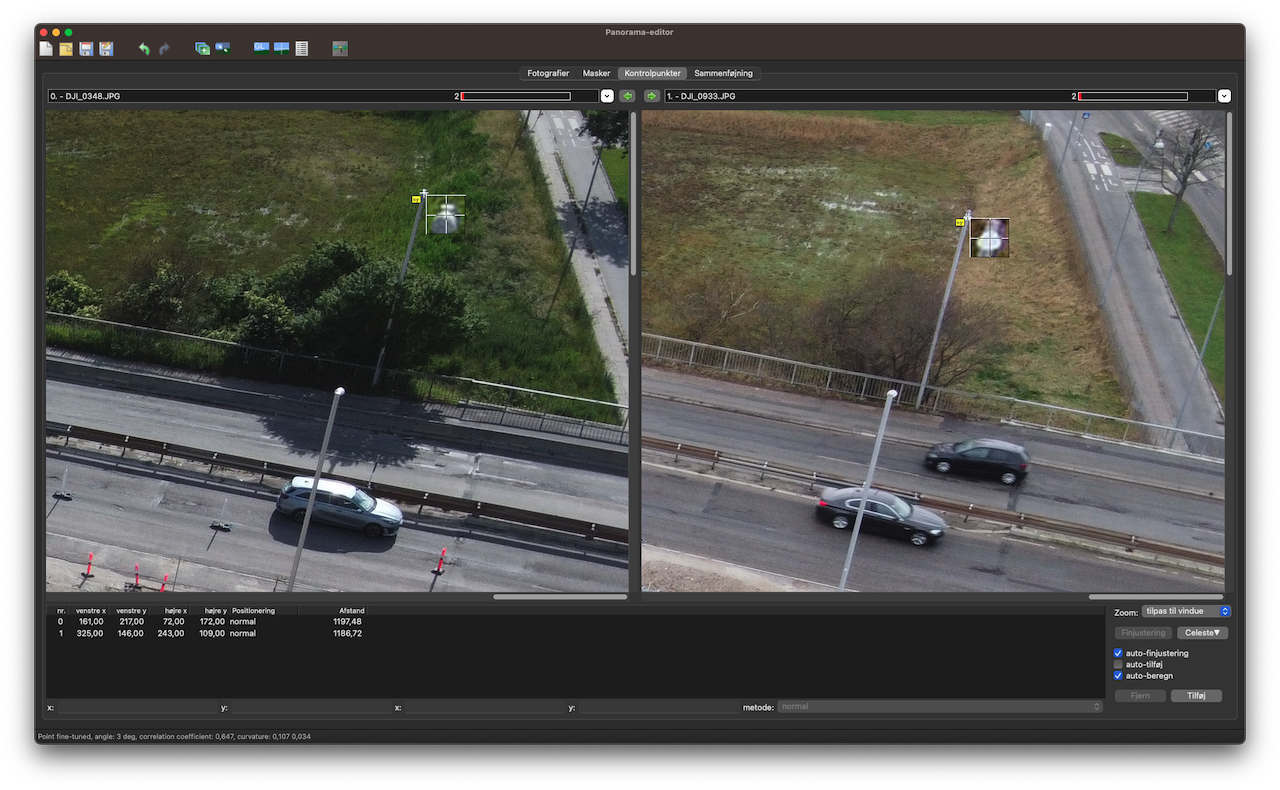Click the open project folder icon

tap(66, 48)
